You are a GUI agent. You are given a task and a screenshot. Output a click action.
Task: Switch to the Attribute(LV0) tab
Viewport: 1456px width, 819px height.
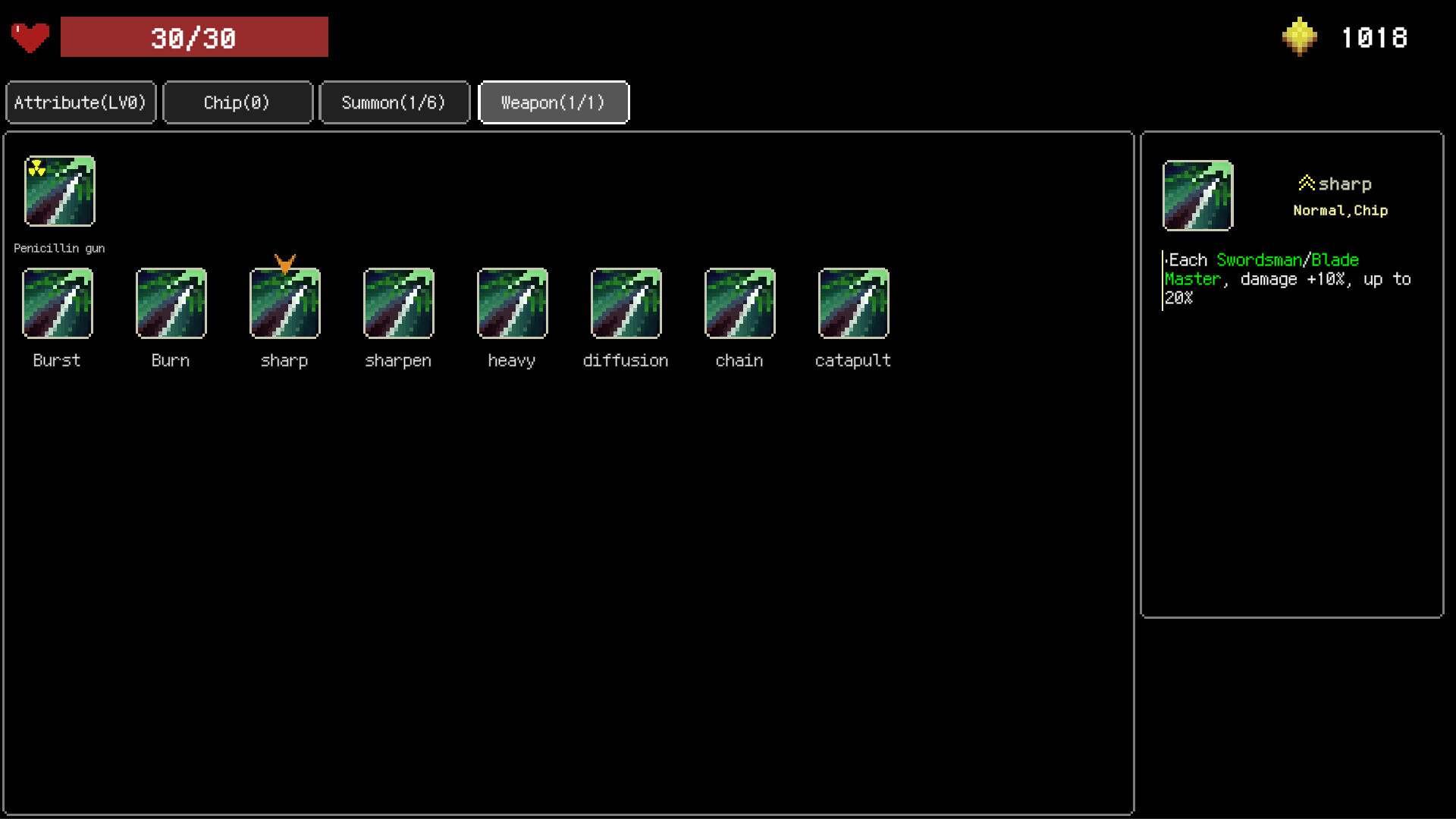click(x=81, y=102)
